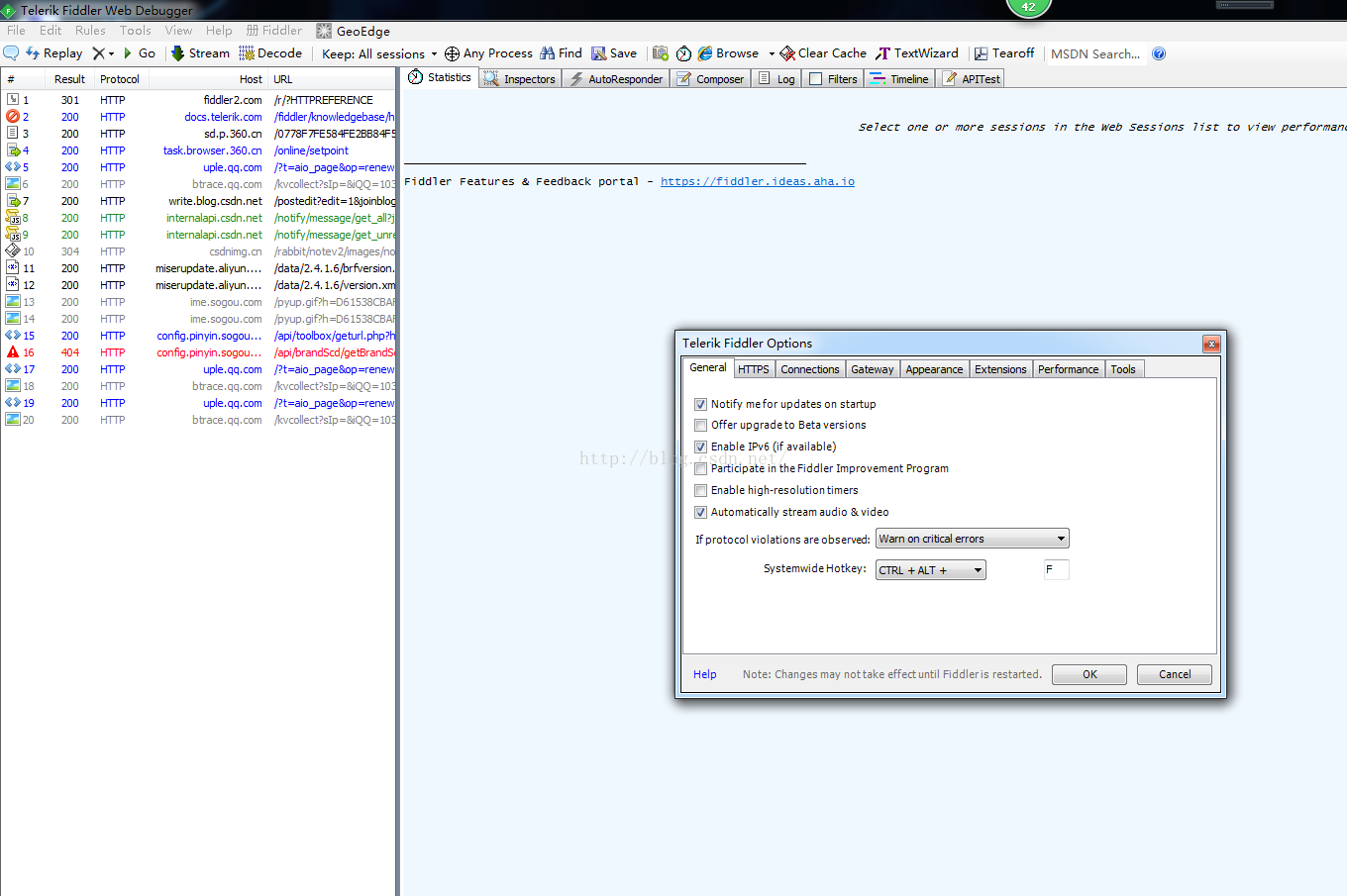Select session 4 task.browser.360.cn
This screenshot has height=896, width=1347.
point(198,150)
